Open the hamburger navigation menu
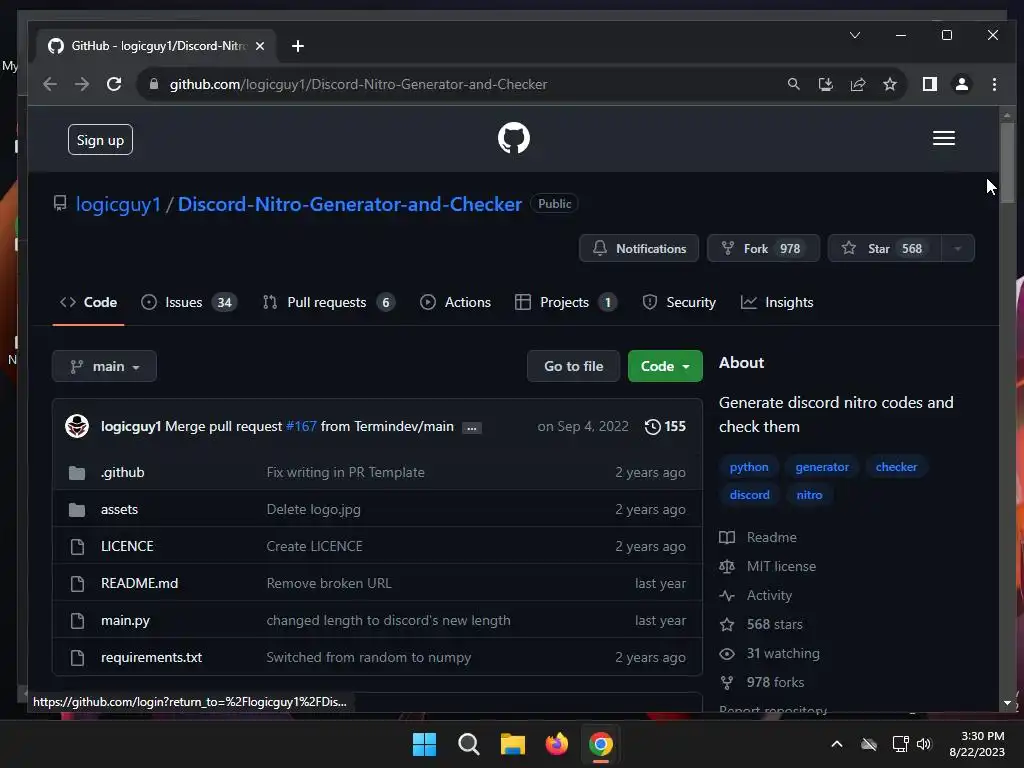This screenshot has height=768, width=1024. (x=944, y=138)
